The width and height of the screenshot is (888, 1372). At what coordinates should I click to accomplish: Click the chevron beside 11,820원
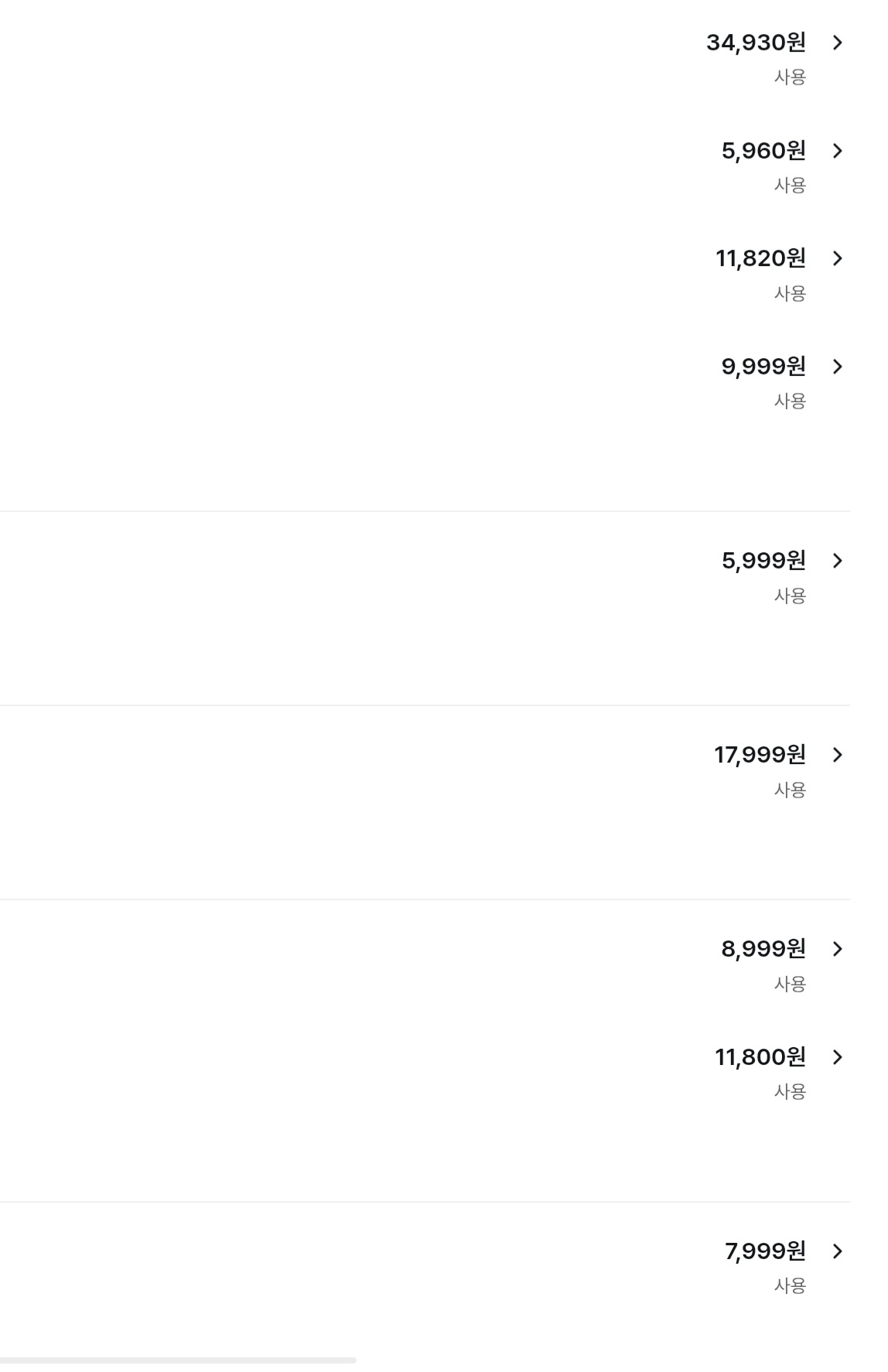837,258
